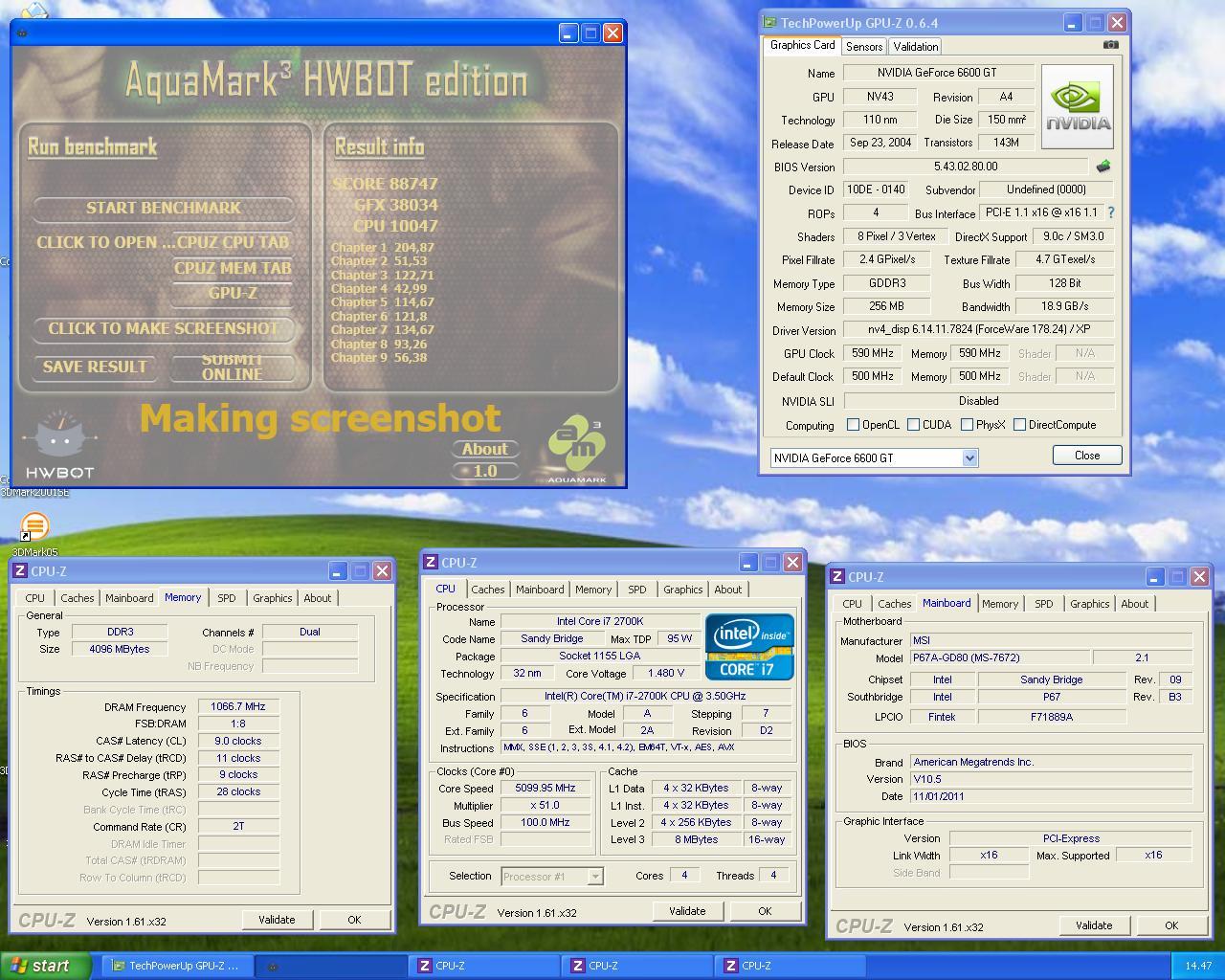Click the CPU Name field Intel Core i7 2700K
1225x980 pixels.
[600, 621]
